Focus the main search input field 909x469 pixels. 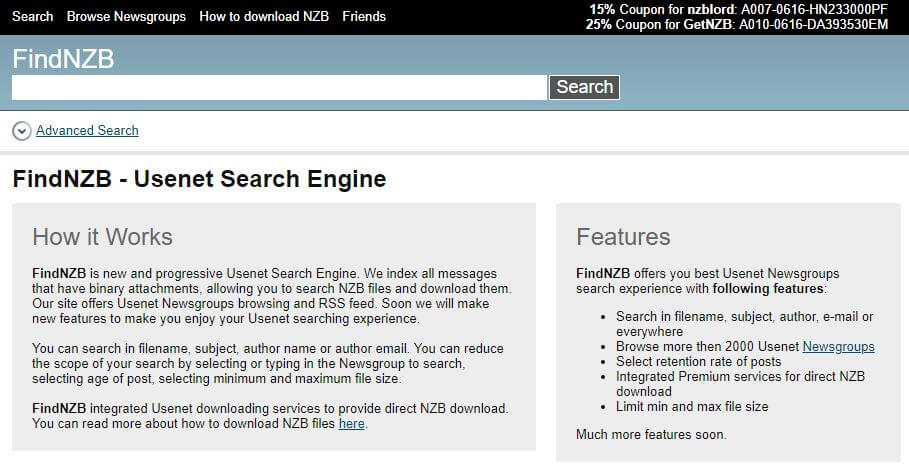coord(279,88)
